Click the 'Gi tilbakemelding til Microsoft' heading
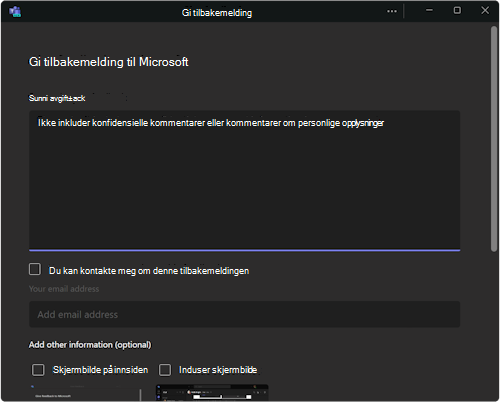The image size is (500, 402). (x=109, y=62)
